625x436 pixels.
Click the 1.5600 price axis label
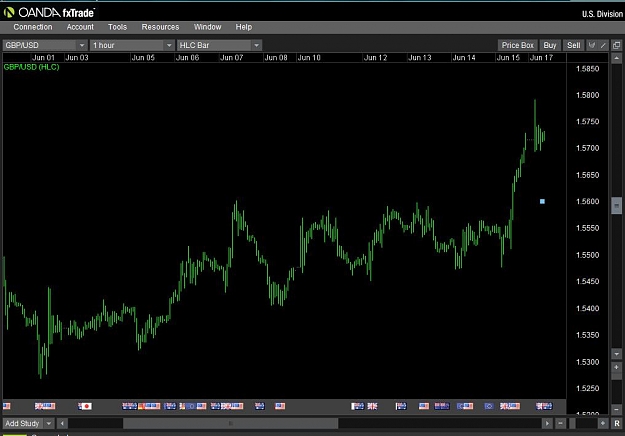(x=588, y=202)
